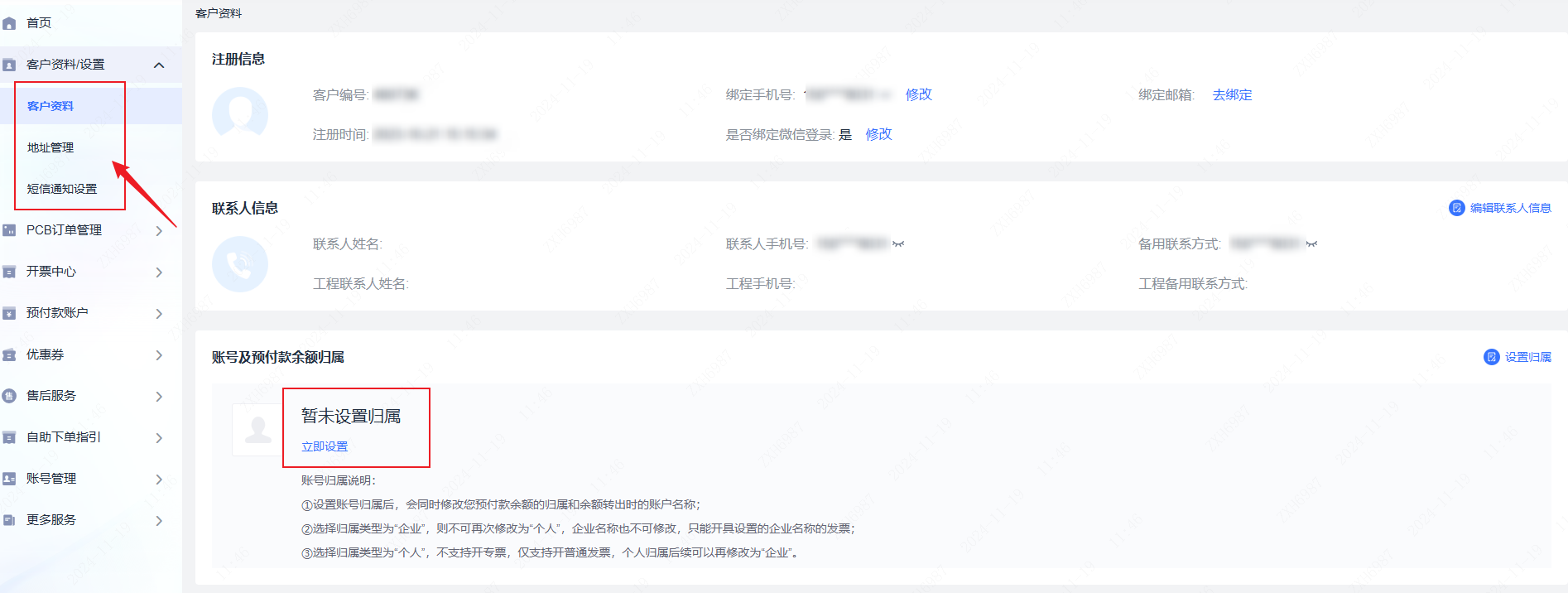The width and height of the screenshot is (1568, 593).
Task: Expand the 更多服务 chevron
Action: pyautogui.click(x=159, y=520)
